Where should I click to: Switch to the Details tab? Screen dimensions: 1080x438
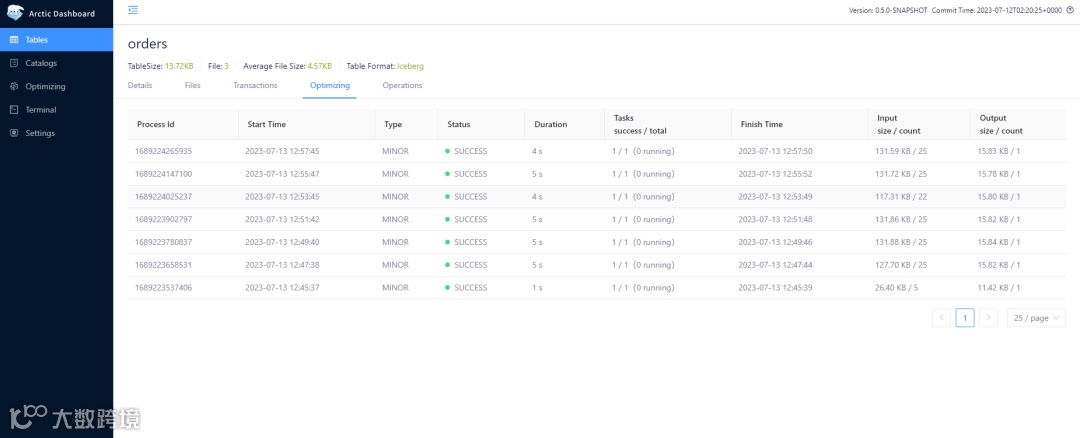pos(140,85)
